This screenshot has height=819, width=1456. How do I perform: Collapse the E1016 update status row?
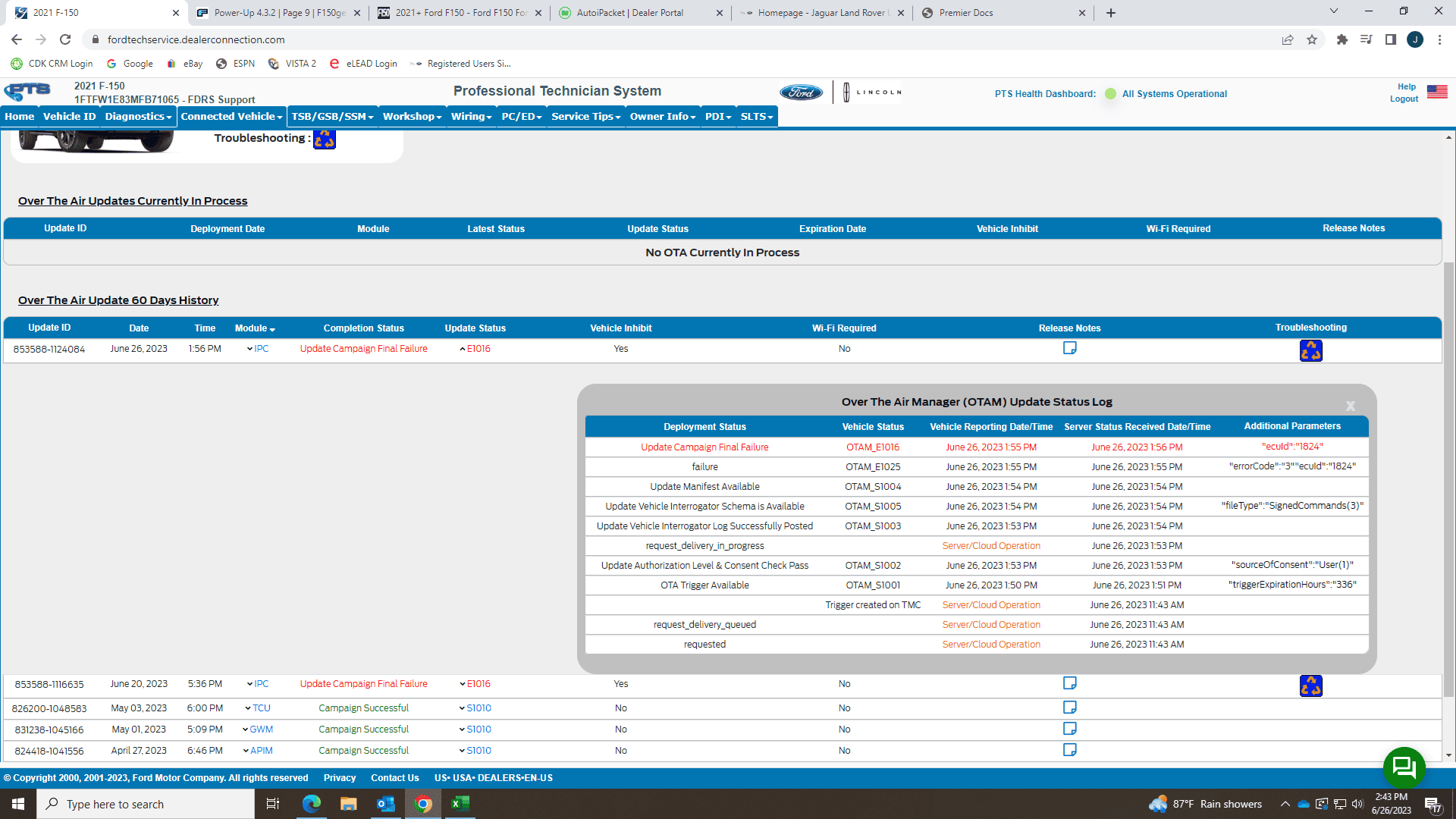(475, 349)
